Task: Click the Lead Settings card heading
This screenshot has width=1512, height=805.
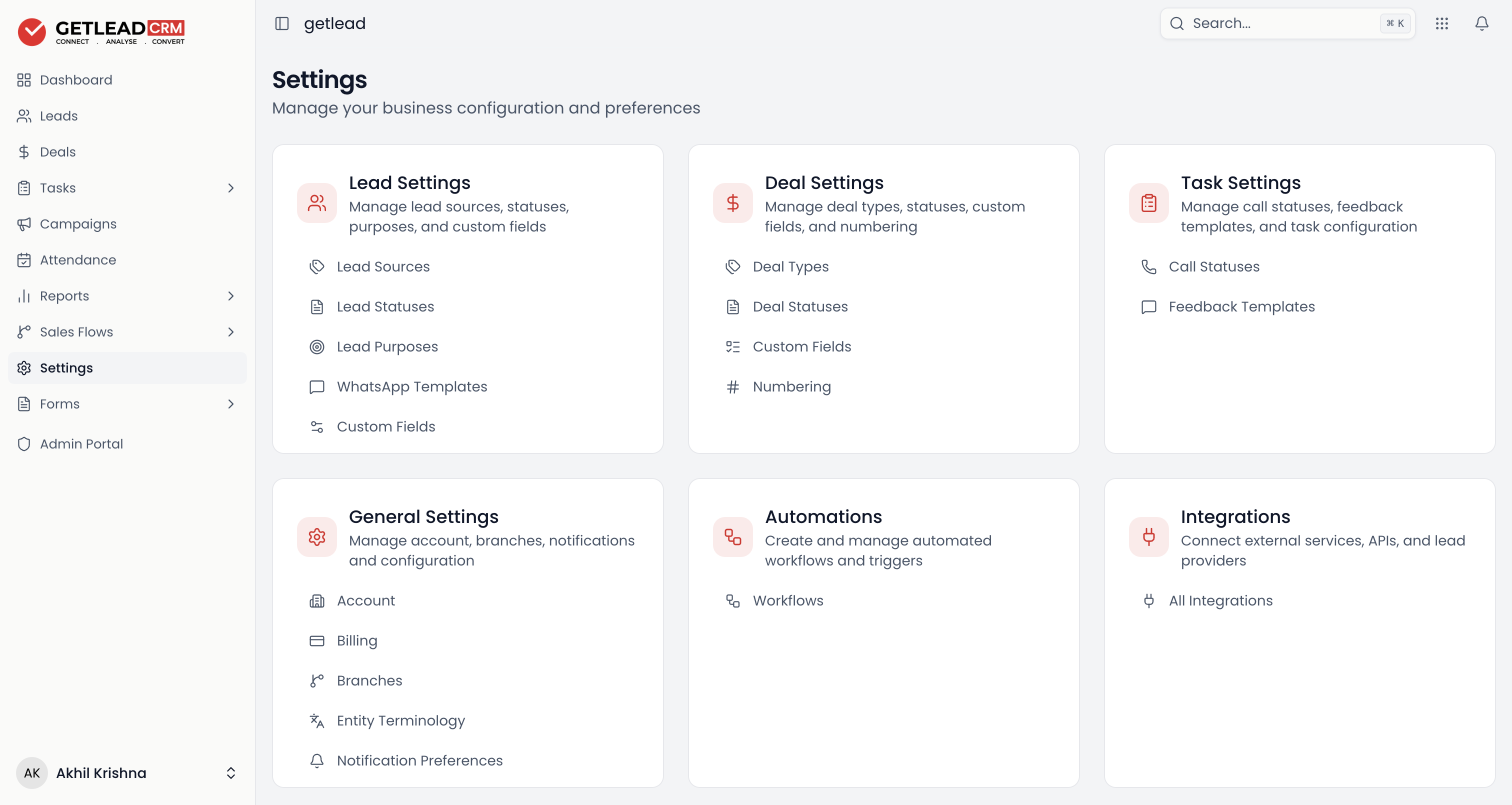Action: [x=409, y=182]
